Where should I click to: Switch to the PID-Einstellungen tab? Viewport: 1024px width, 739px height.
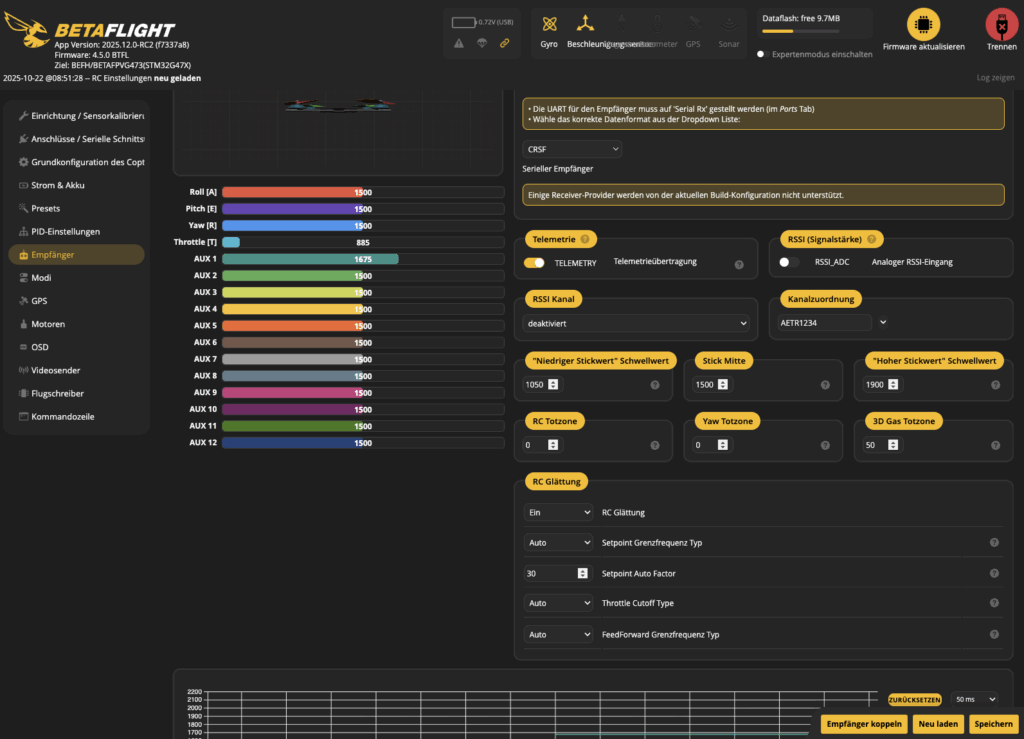tap(65, 232)
